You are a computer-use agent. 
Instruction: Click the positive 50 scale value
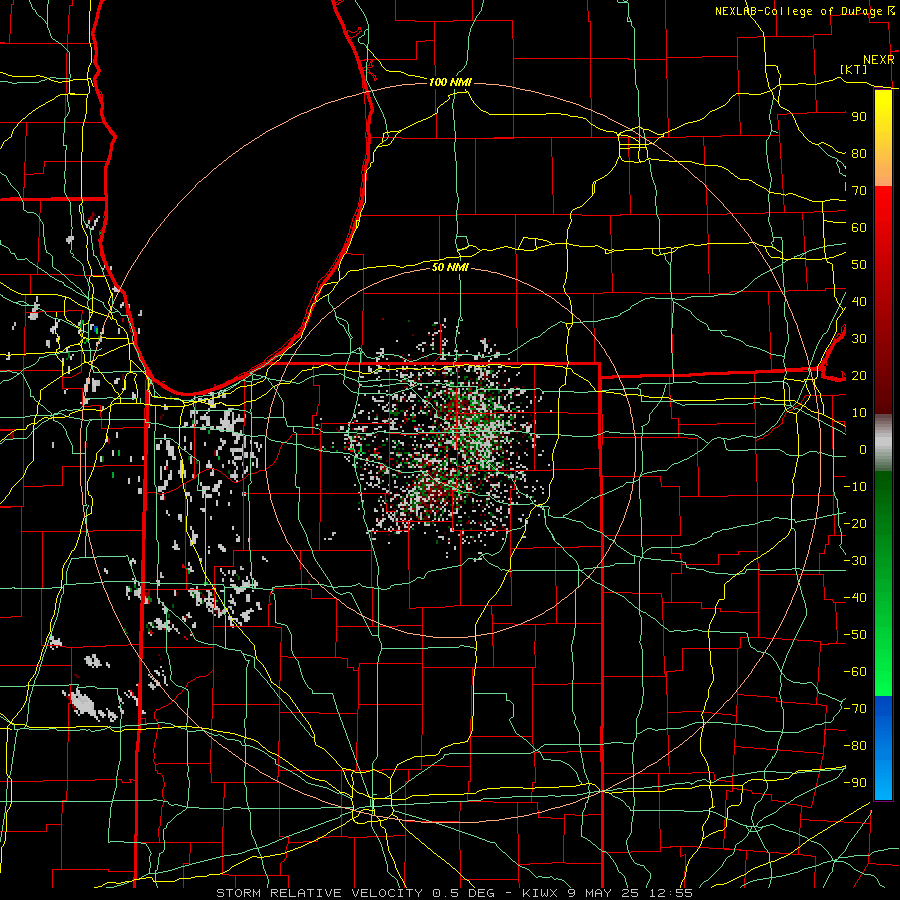[x=859, y=265]
